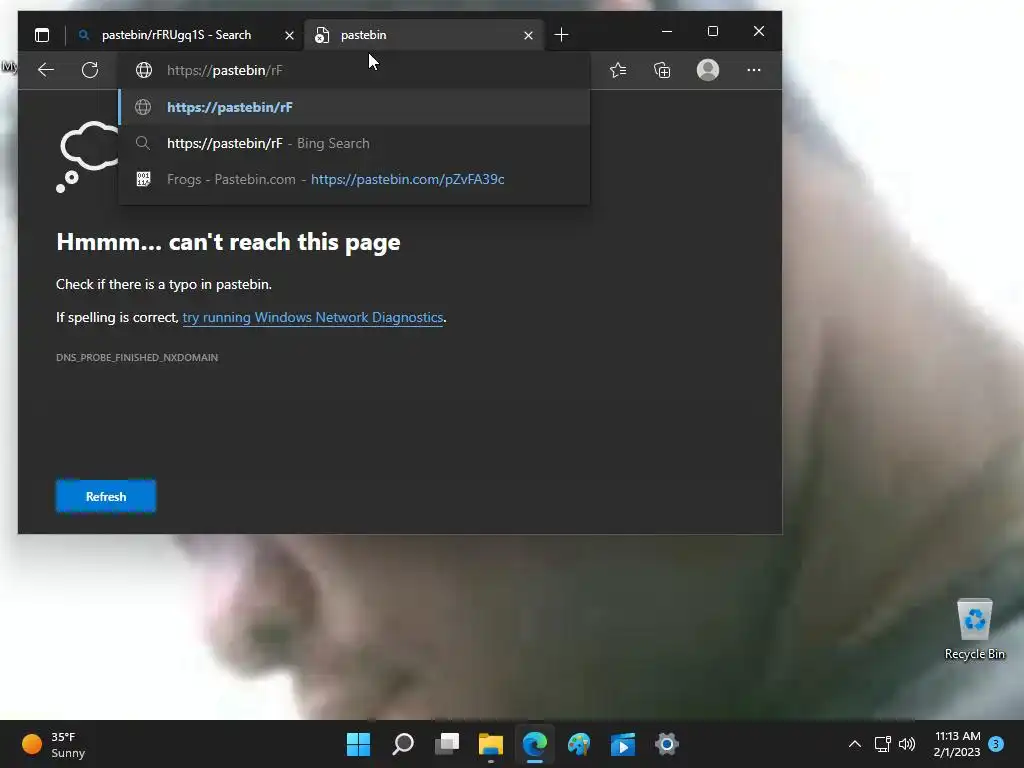1024x768 pixels.
Task: Close the pastebin tab
Action: 528,35
